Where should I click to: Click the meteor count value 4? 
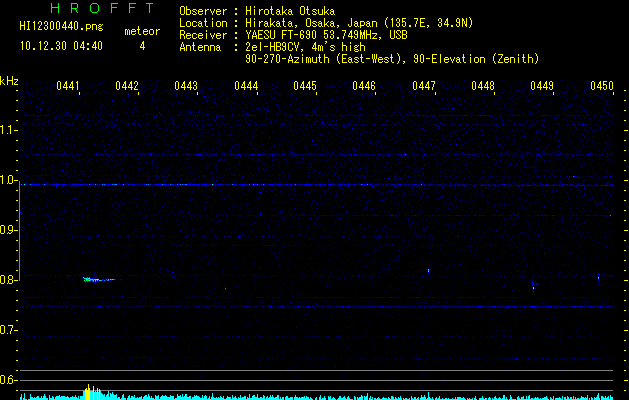[142, 46]
